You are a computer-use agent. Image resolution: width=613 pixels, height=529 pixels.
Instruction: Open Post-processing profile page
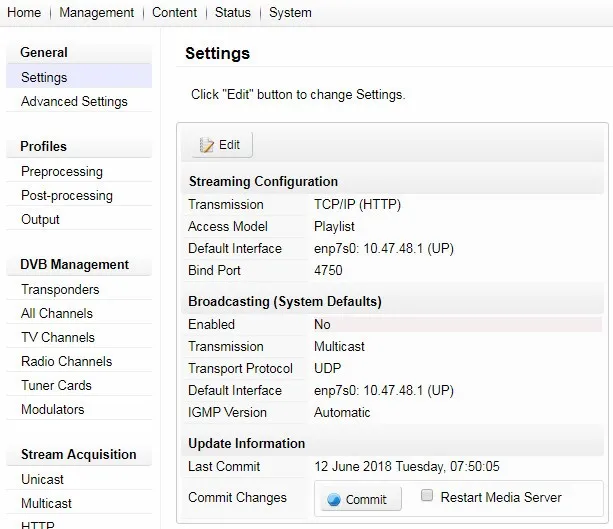click(67, 195)
